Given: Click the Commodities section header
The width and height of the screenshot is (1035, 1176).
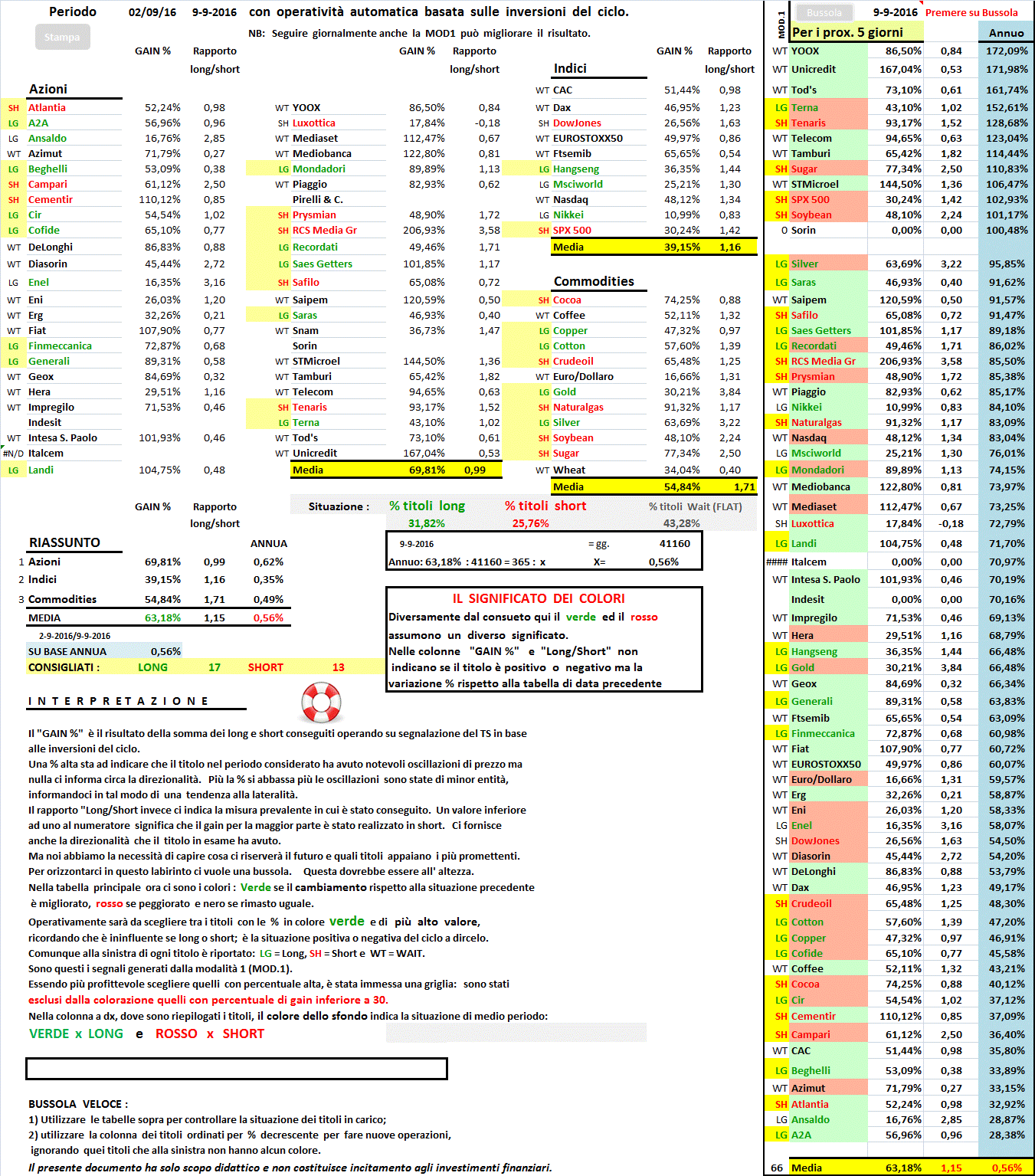Looking at the screenshot, I should coord(594,281).
